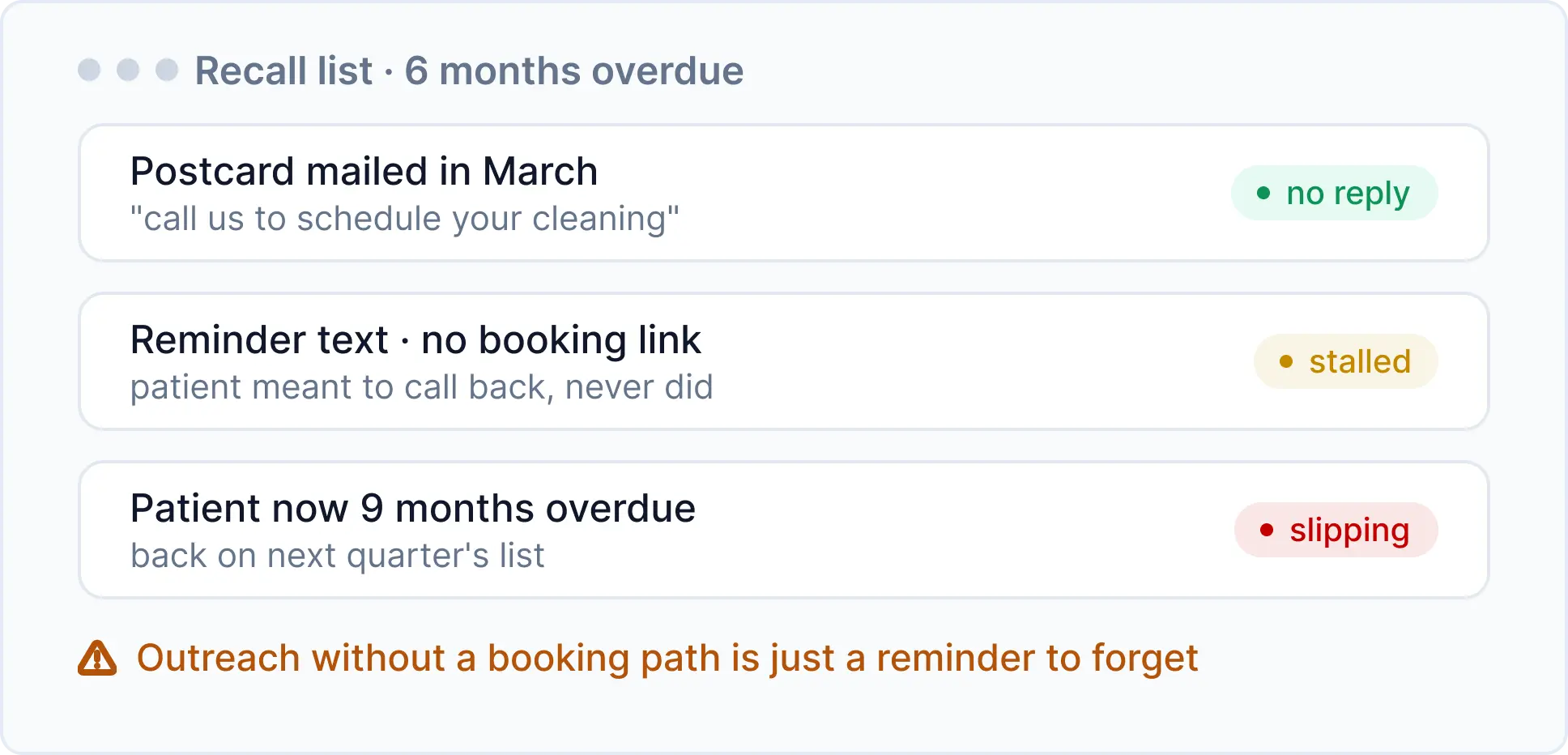Image resolution: width=1568 pixels, height=755 pixels.
Task: Open the Reminder text no booking link card
Action: [x=784, y=361]
